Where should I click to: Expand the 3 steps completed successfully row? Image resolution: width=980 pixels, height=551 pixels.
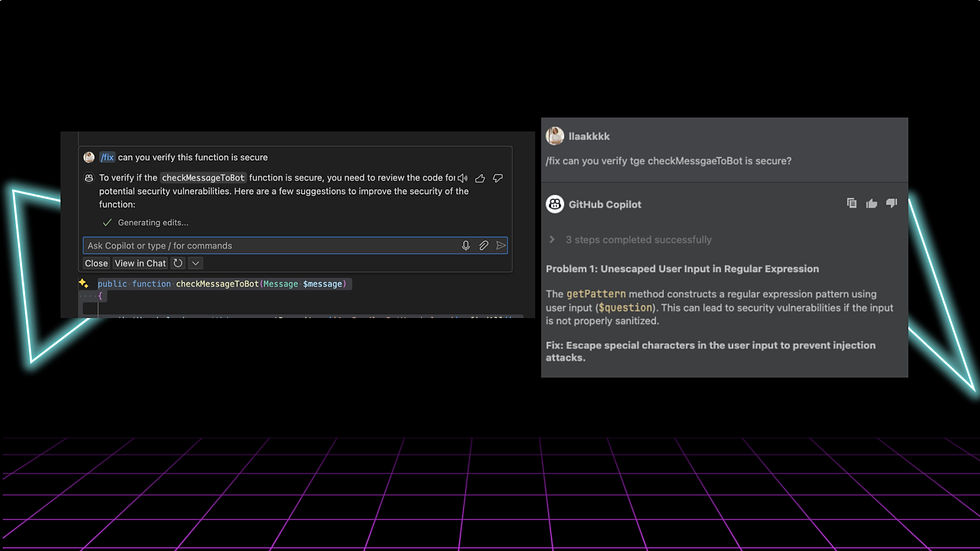point(631,240)
